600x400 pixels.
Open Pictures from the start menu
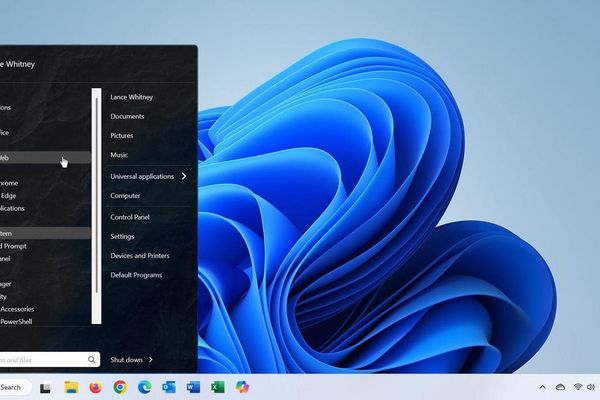(x=122, y=136)
